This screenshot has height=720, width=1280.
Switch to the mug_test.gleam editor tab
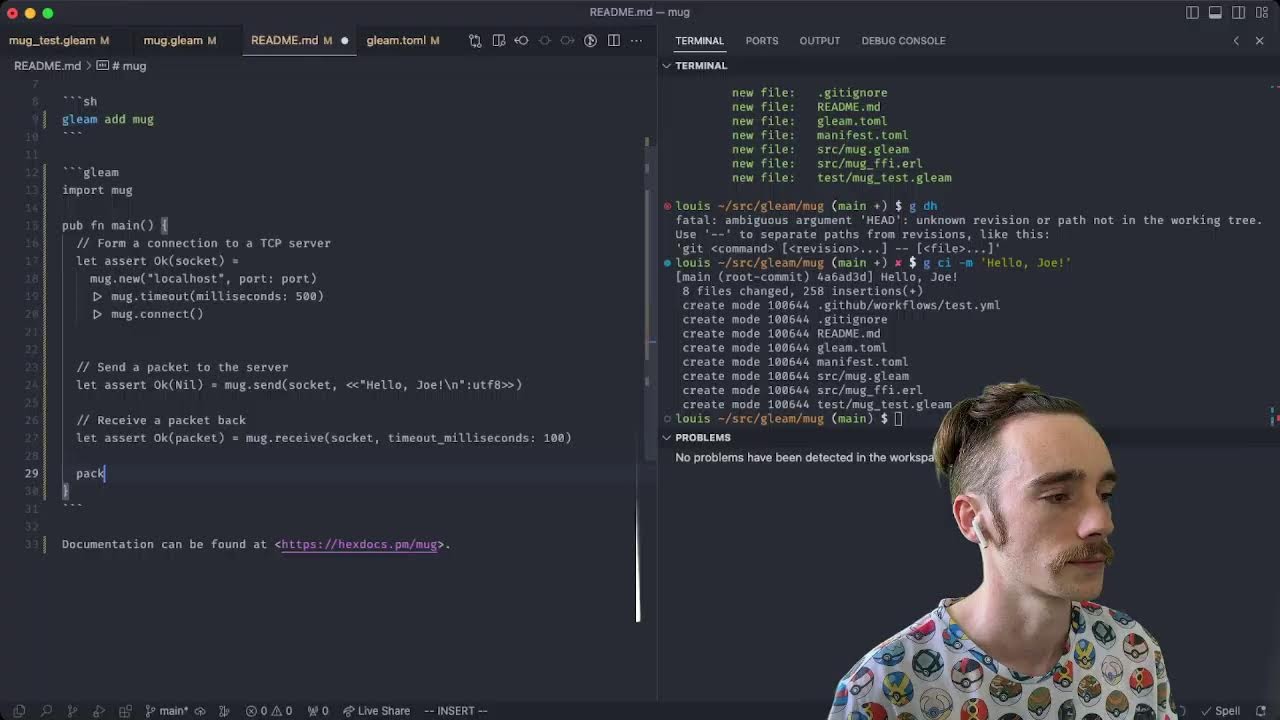(59, 40)
